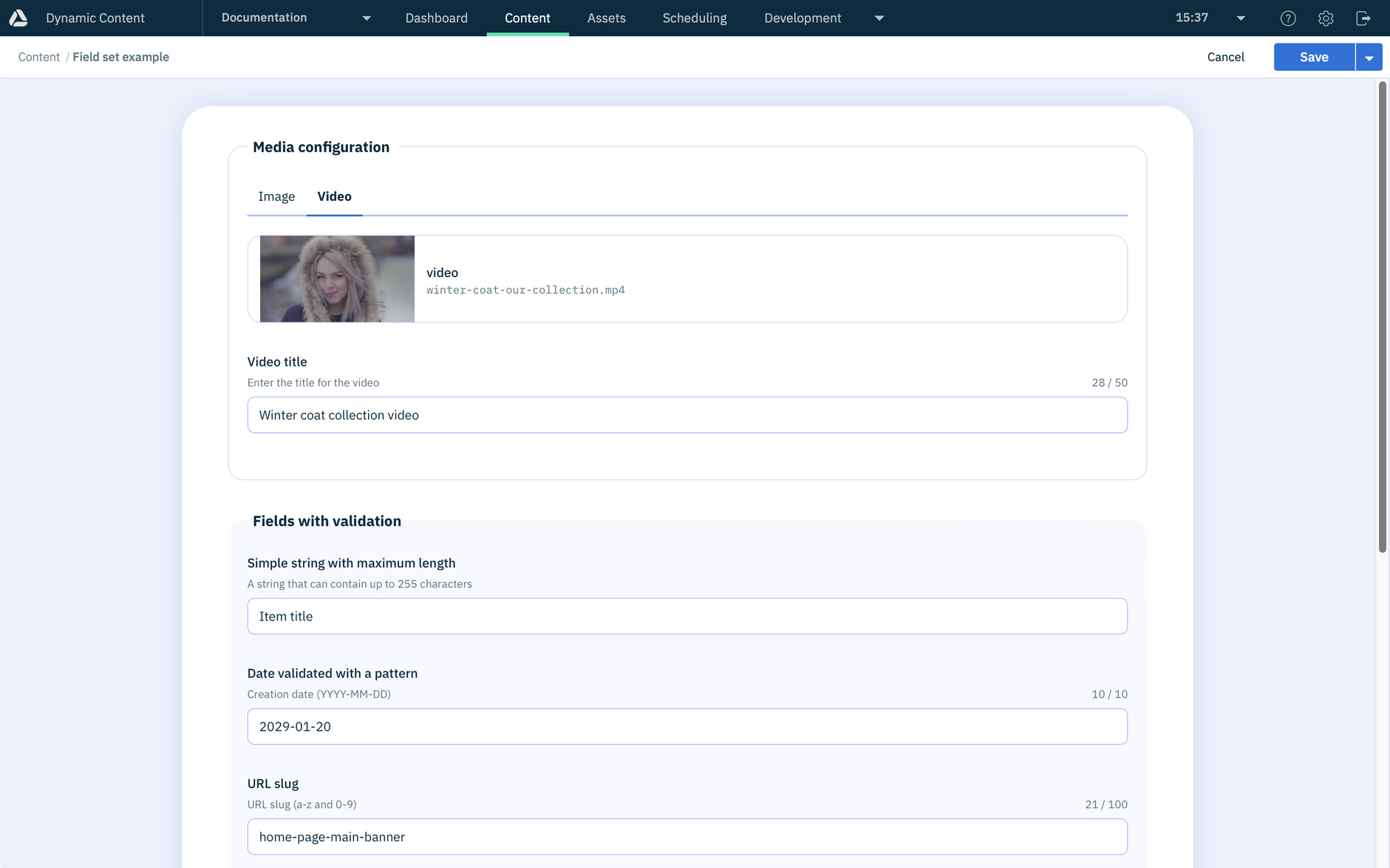Open the Development menu dropdown arrow

tap(879, 18)
